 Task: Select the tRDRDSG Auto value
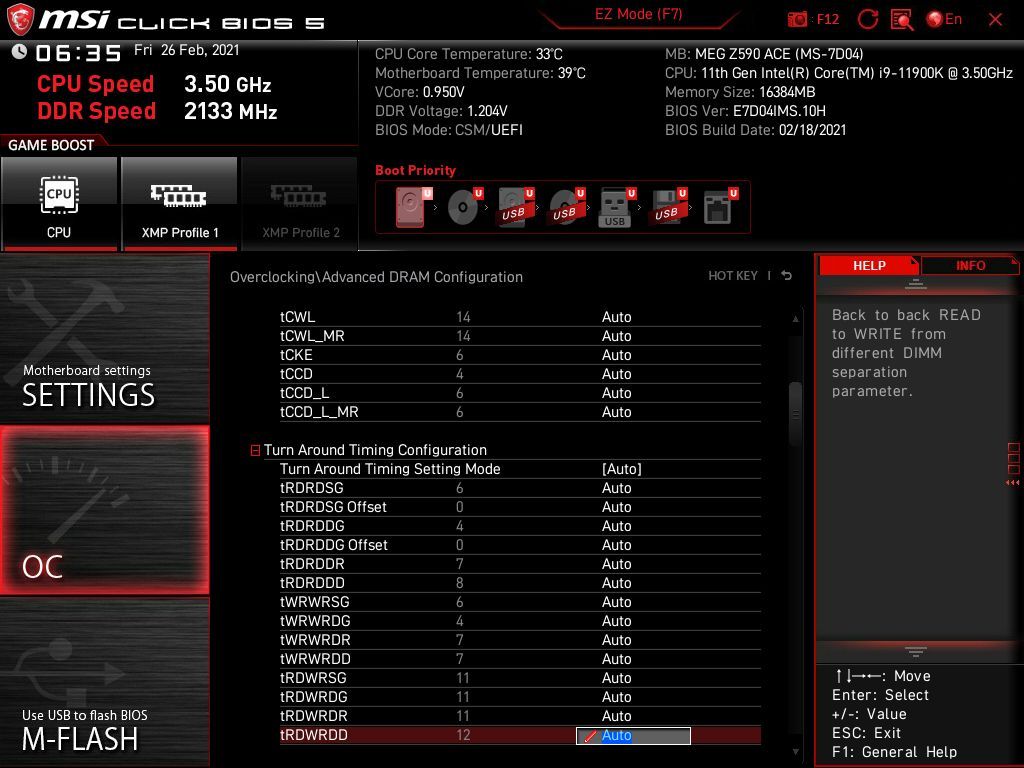[616, 488]
